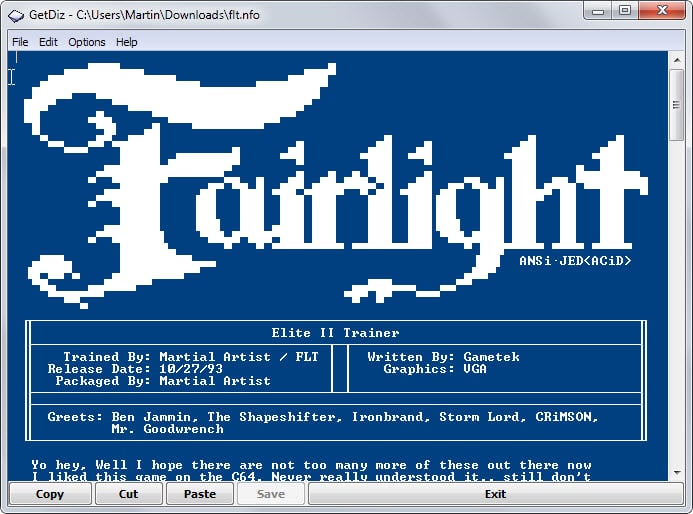Click the GetDiz app icon in title bar
The image size is (693, 514).
(x=15, y=12)
